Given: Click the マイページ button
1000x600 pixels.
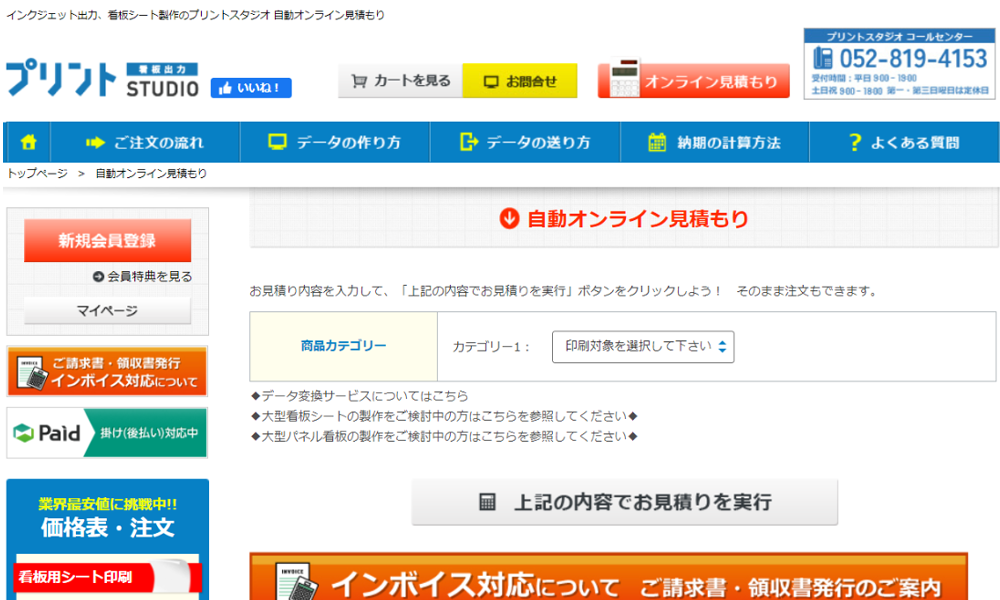Looking at the screenshot, I should tap(108, 311).
